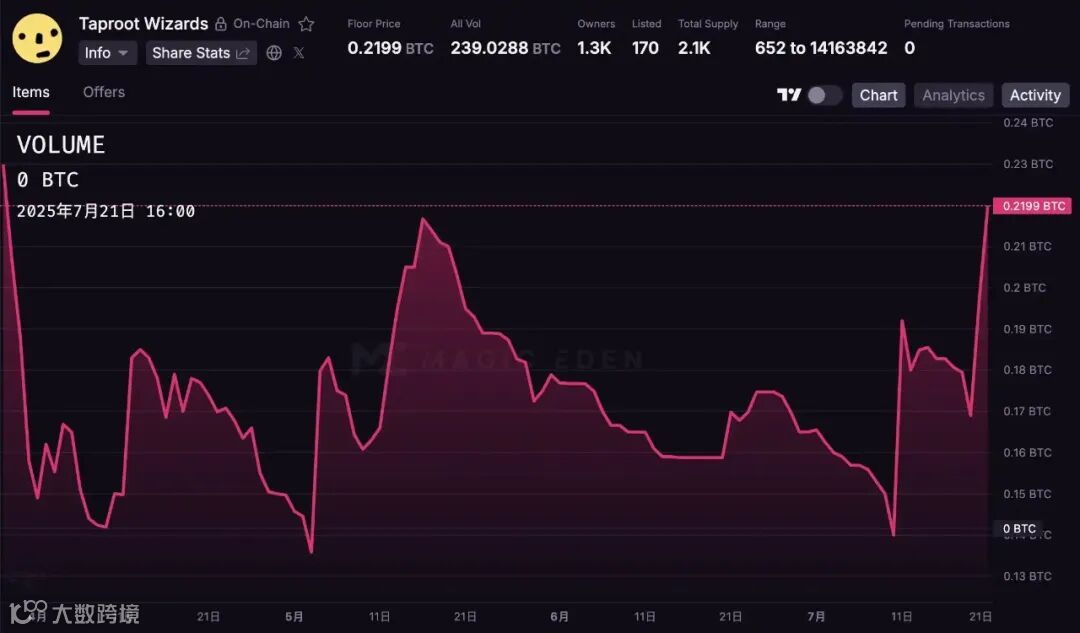This screenshot has height=633, width=1080.
Task: Click the 7月 date axis label
Action: click(x=816, y=616)
